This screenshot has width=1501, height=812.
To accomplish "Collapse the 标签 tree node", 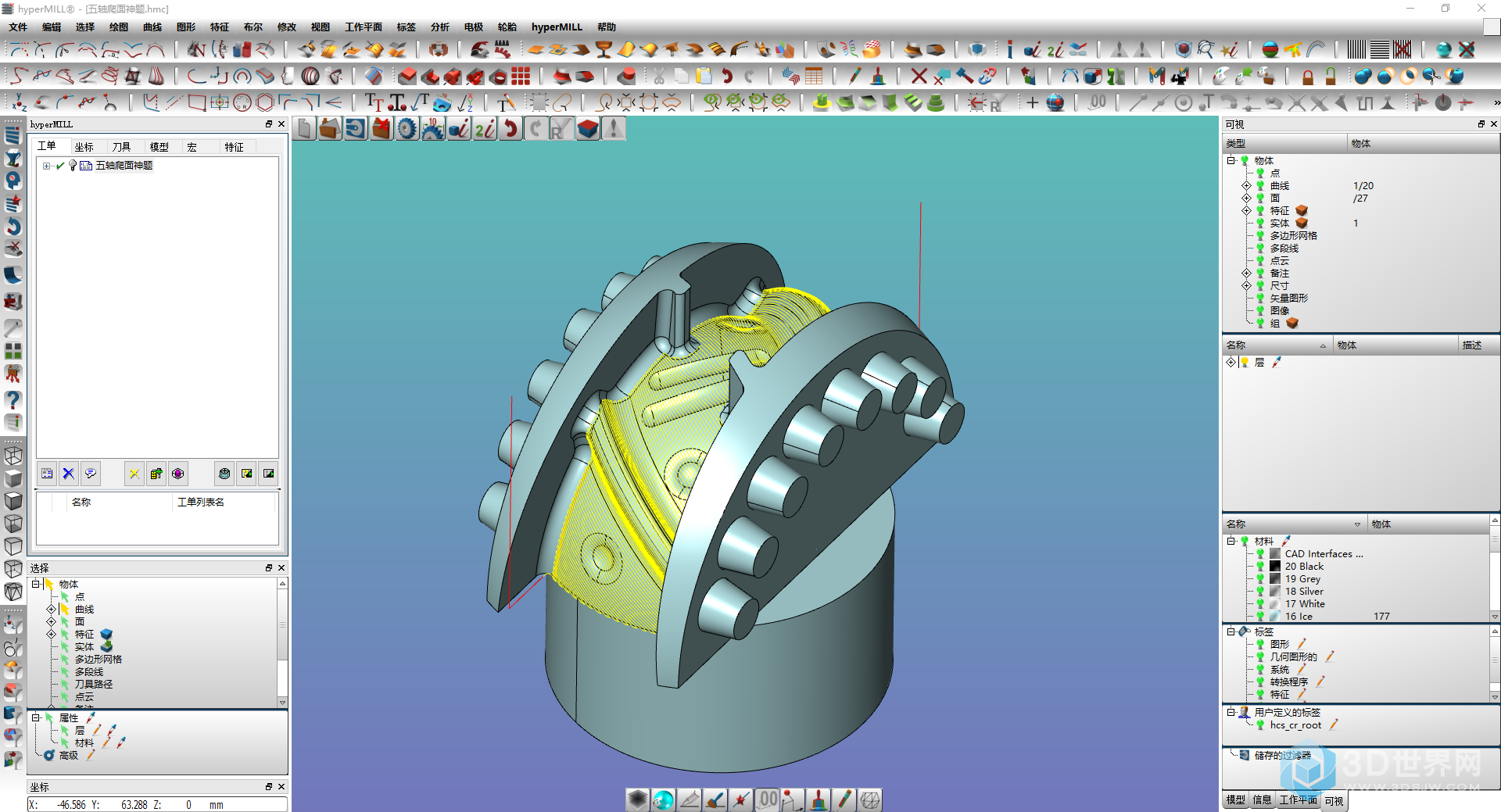I will (1231, 631).
